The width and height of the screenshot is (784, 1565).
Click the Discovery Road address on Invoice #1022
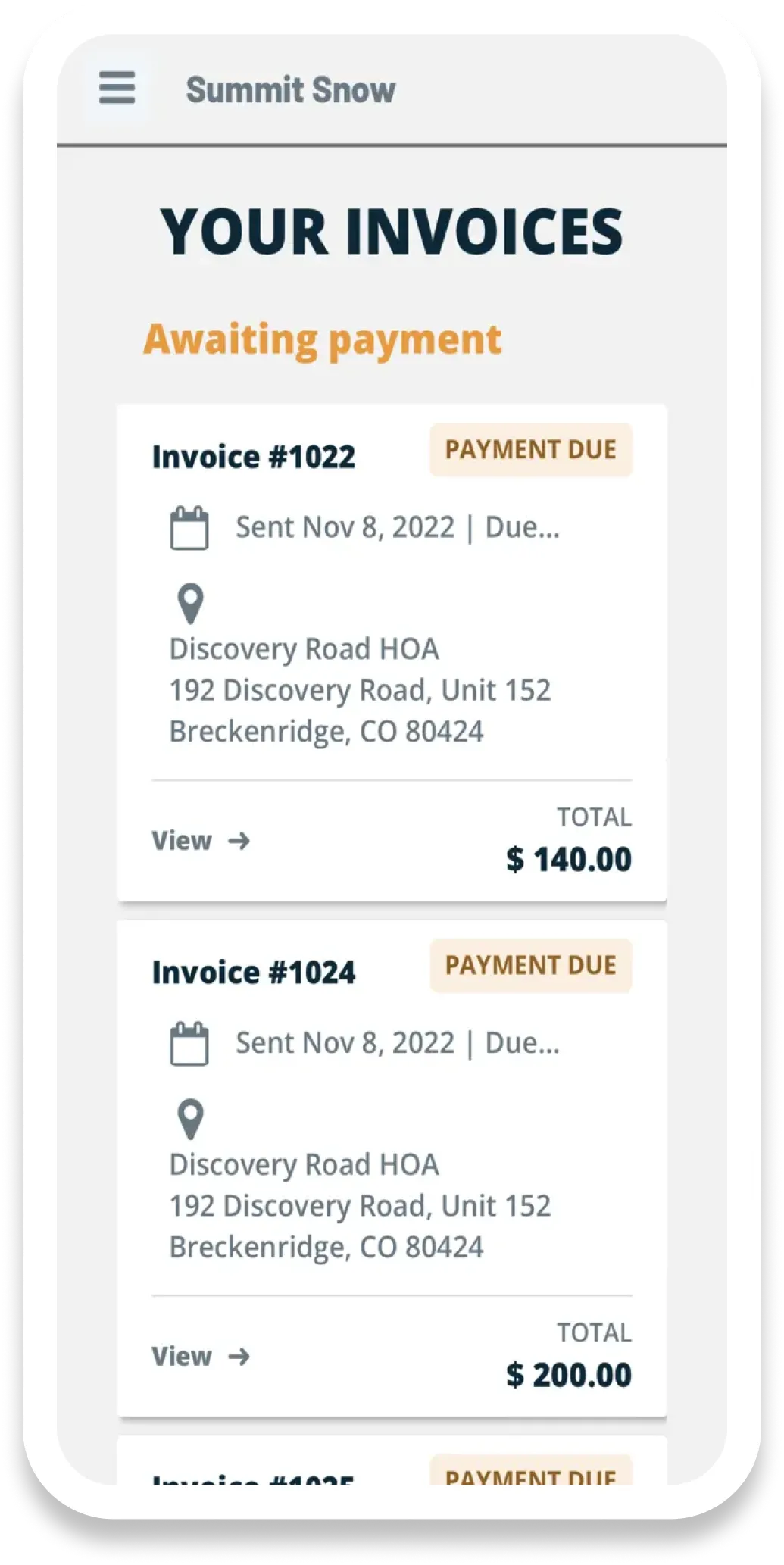click(x=359, y=690)
